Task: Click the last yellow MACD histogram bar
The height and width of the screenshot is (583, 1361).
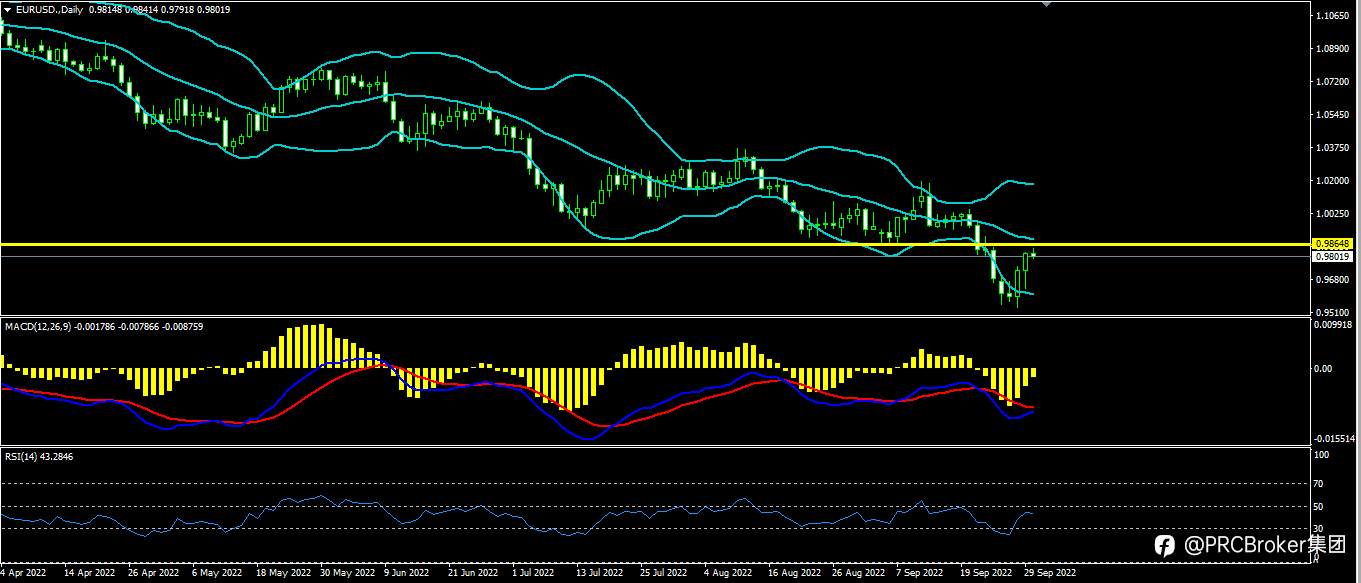Action: [x=1033, y=373]
